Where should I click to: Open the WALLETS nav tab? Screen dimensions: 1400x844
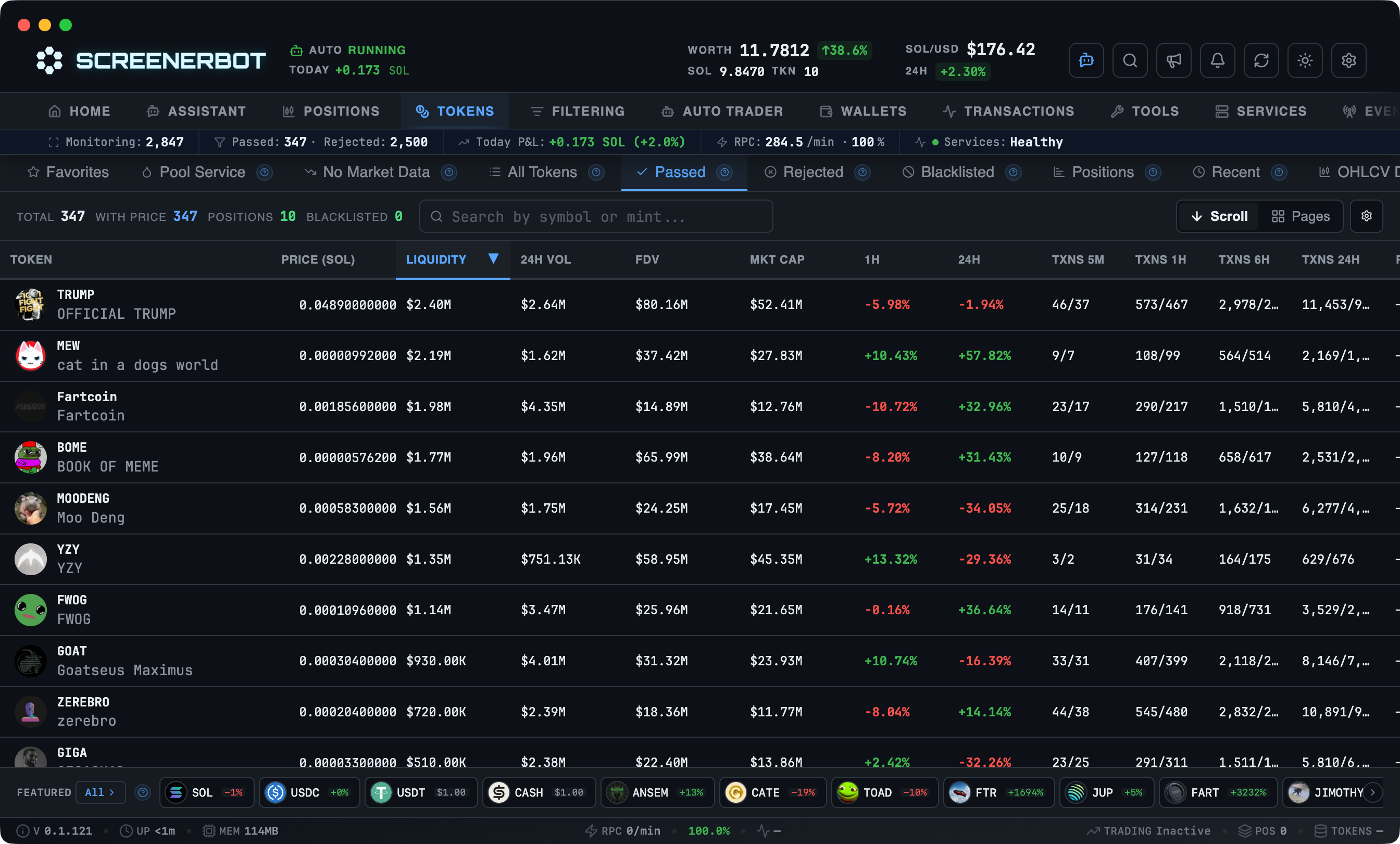click(x=863, y=111)
